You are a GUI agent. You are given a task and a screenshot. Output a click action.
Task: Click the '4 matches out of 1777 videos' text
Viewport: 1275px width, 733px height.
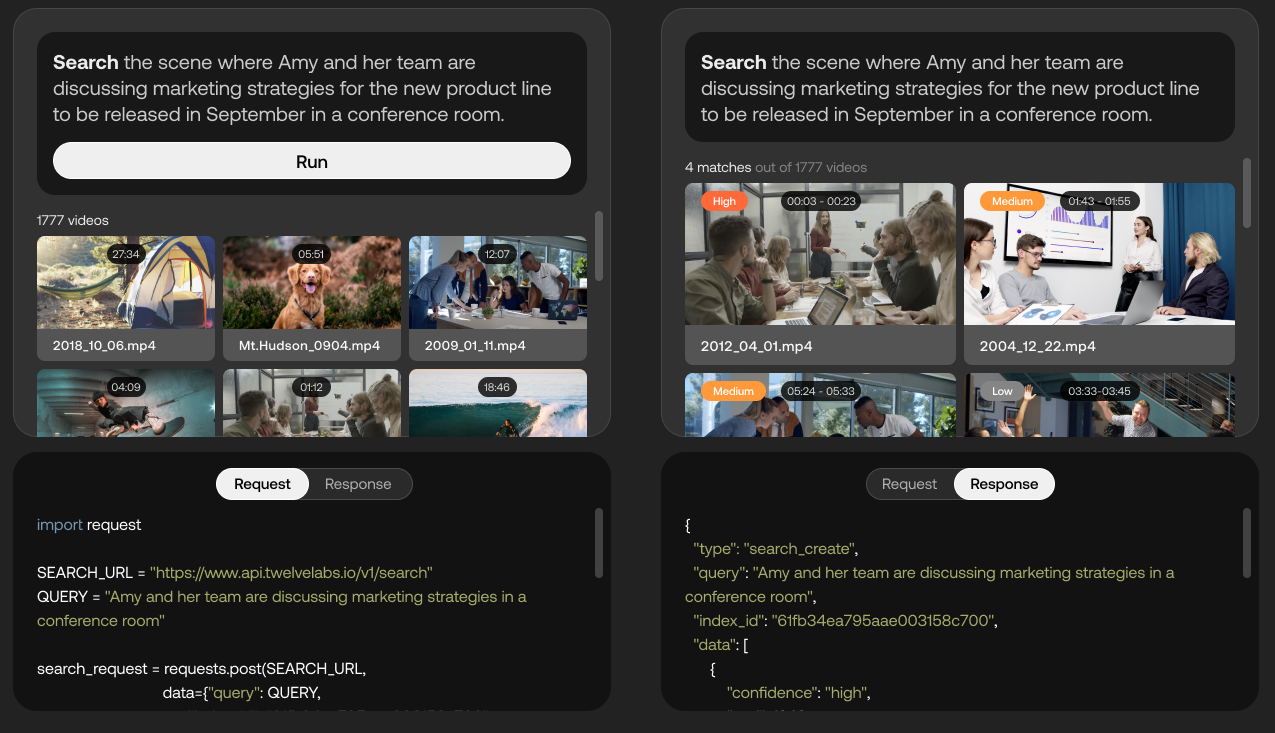pos(776,167)
